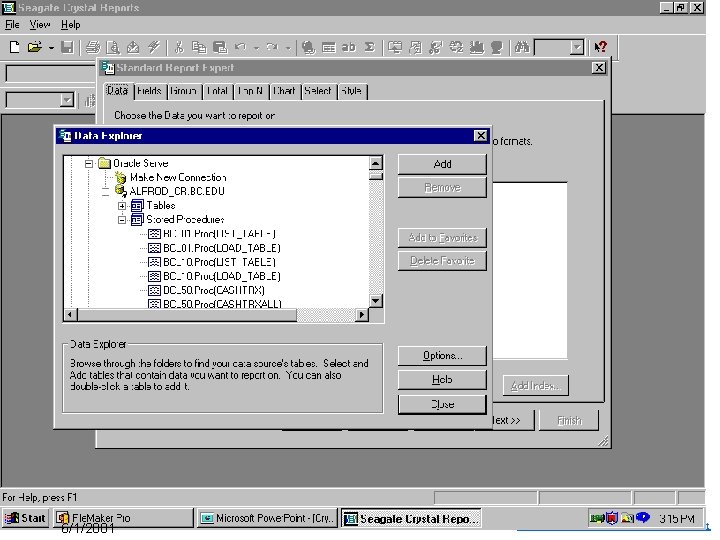
Task: Open the Redo history dropdown arrow
Action: tap(288, 48)
